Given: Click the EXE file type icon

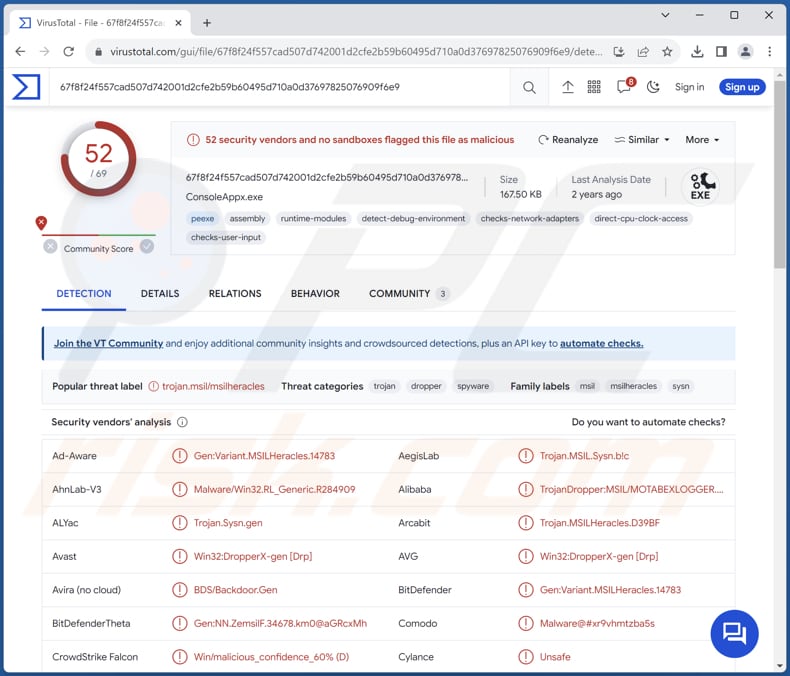Looking at the screenshot, I should [700, 186].
